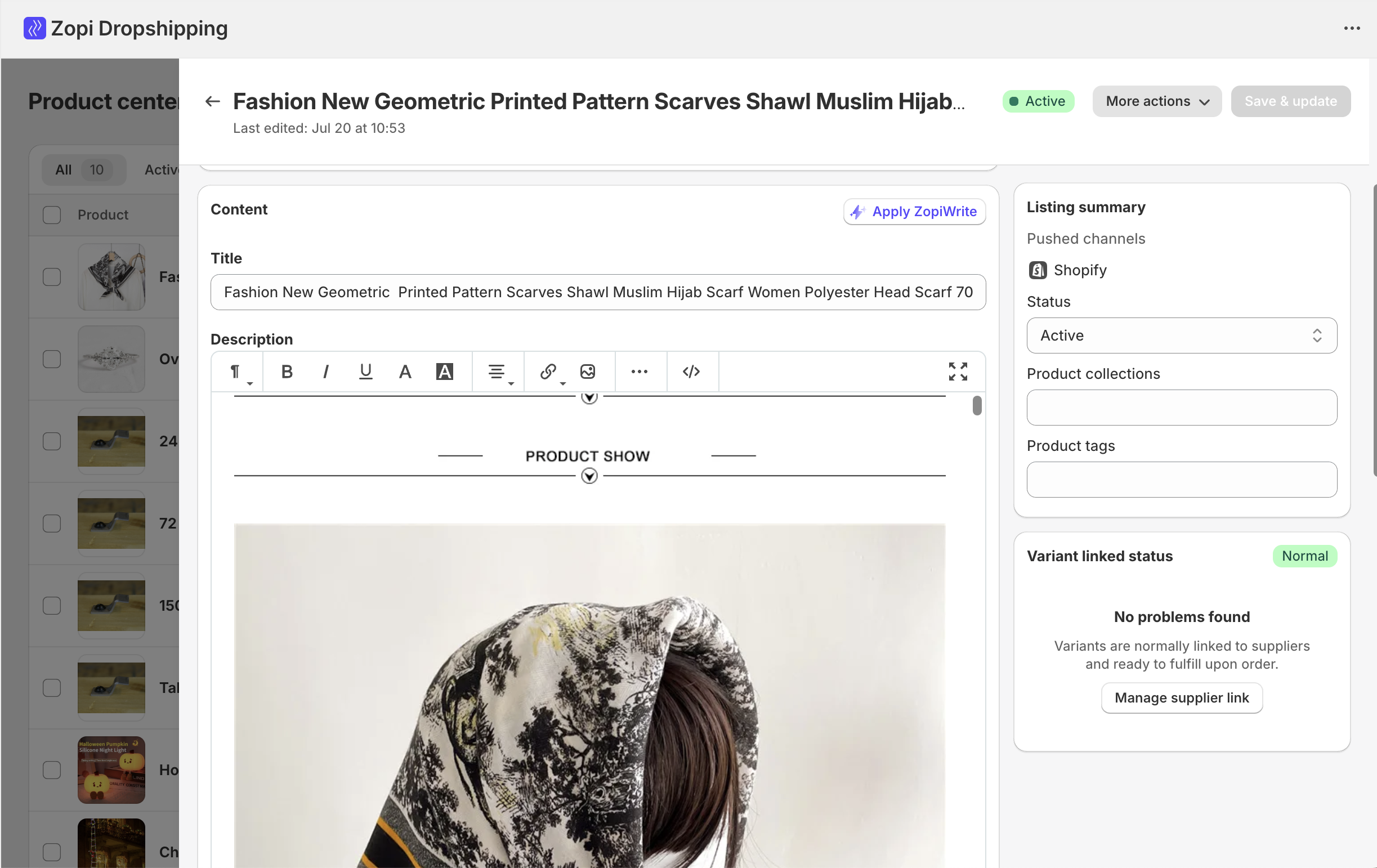
Task: Click the insert image icon
Action: coord(588,372)
